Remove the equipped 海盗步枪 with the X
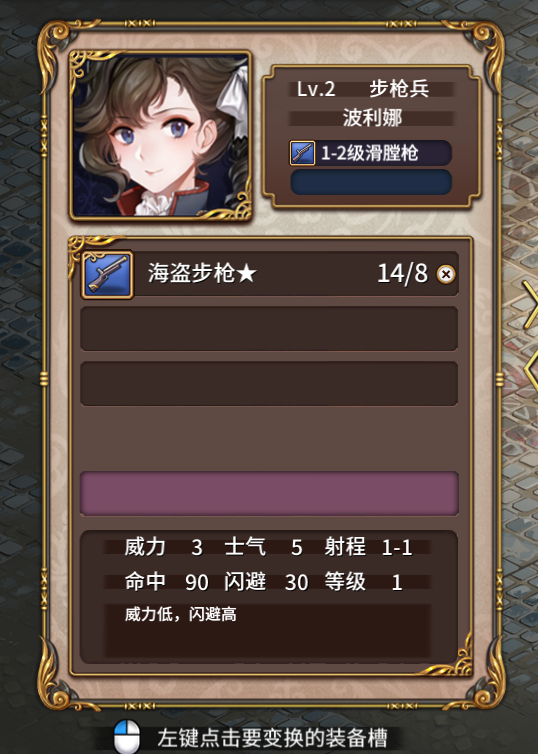Viewport: 538px width, 754px height. (x=446, y=275)
